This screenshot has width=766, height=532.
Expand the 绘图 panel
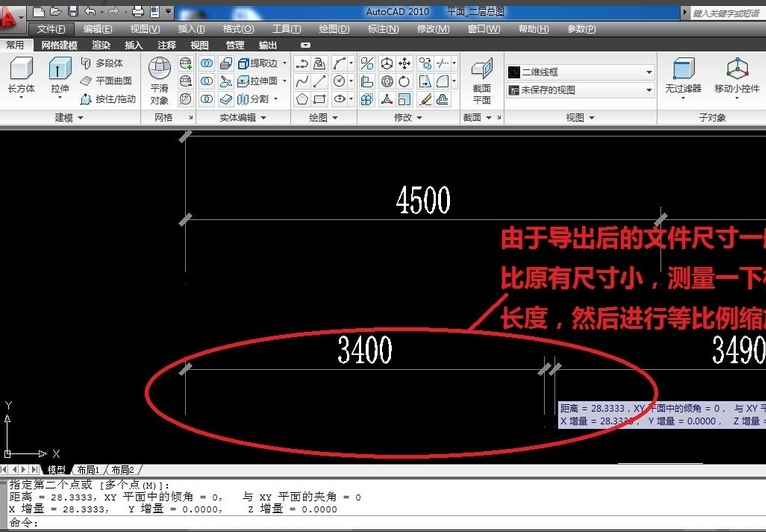[x=323, y=118]
